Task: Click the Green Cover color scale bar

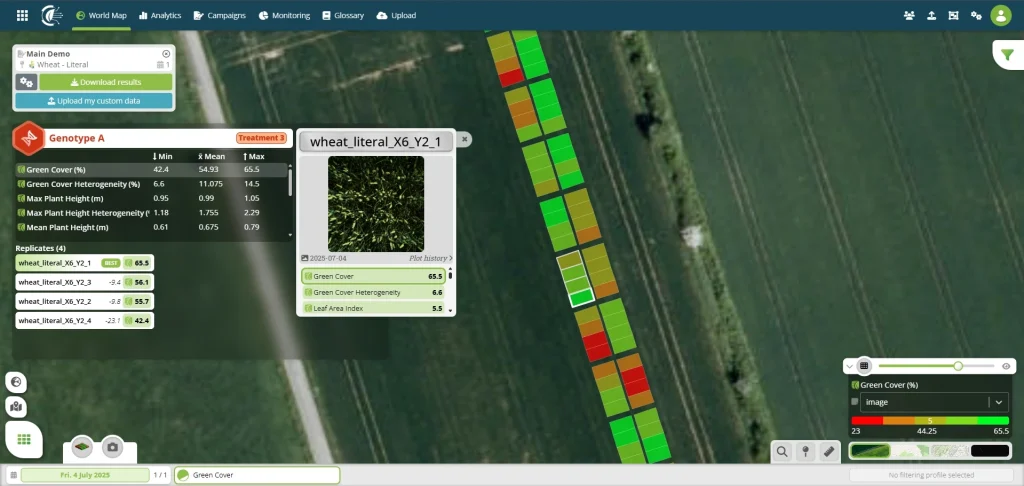Action: click(930, 421)
